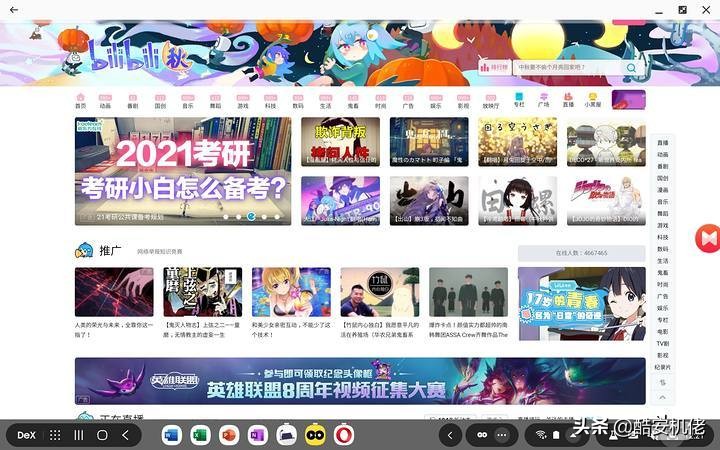Image resolution: width=720 pixels, height=450 pixels.
Task: Open the DECO*27 video thumbnail
Action: (x=606, y=141)
